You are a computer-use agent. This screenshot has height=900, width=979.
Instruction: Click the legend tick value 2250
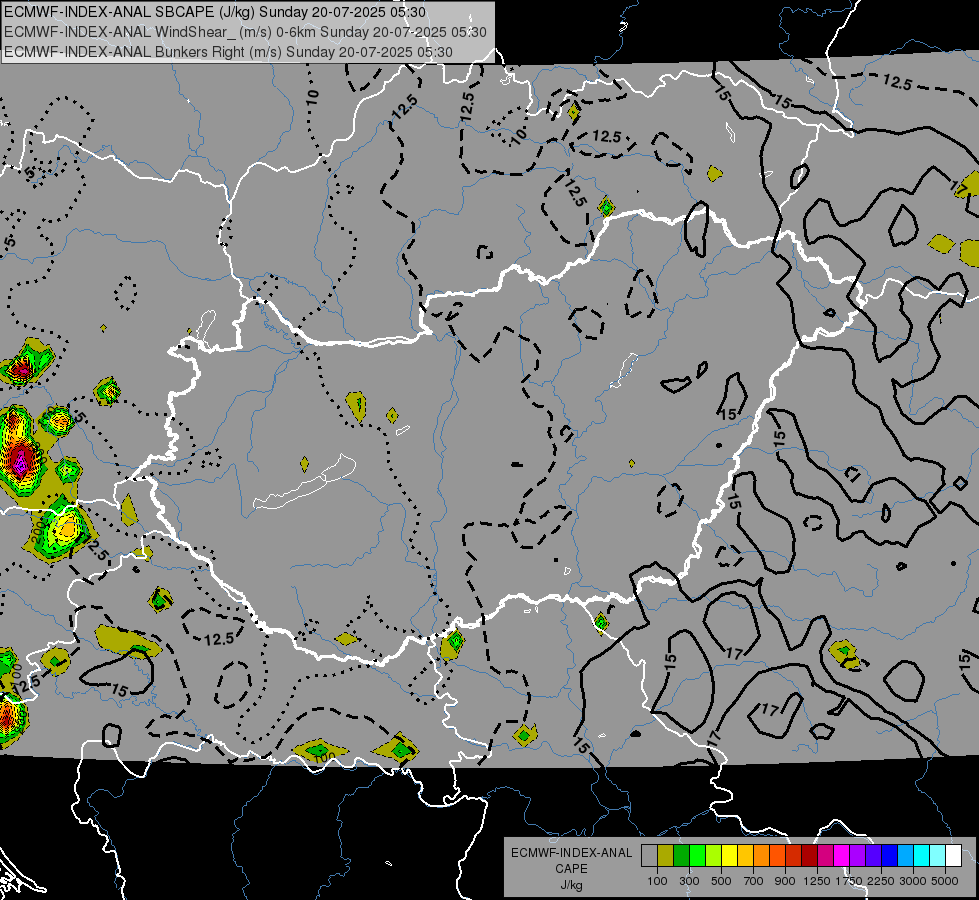881,881
